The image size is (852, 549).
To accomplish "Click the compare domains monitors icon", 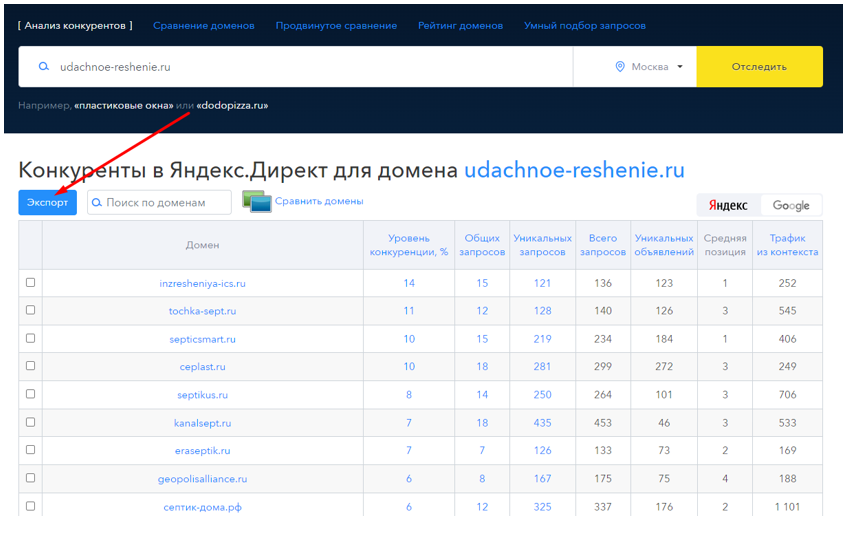I will pos(256,201).
